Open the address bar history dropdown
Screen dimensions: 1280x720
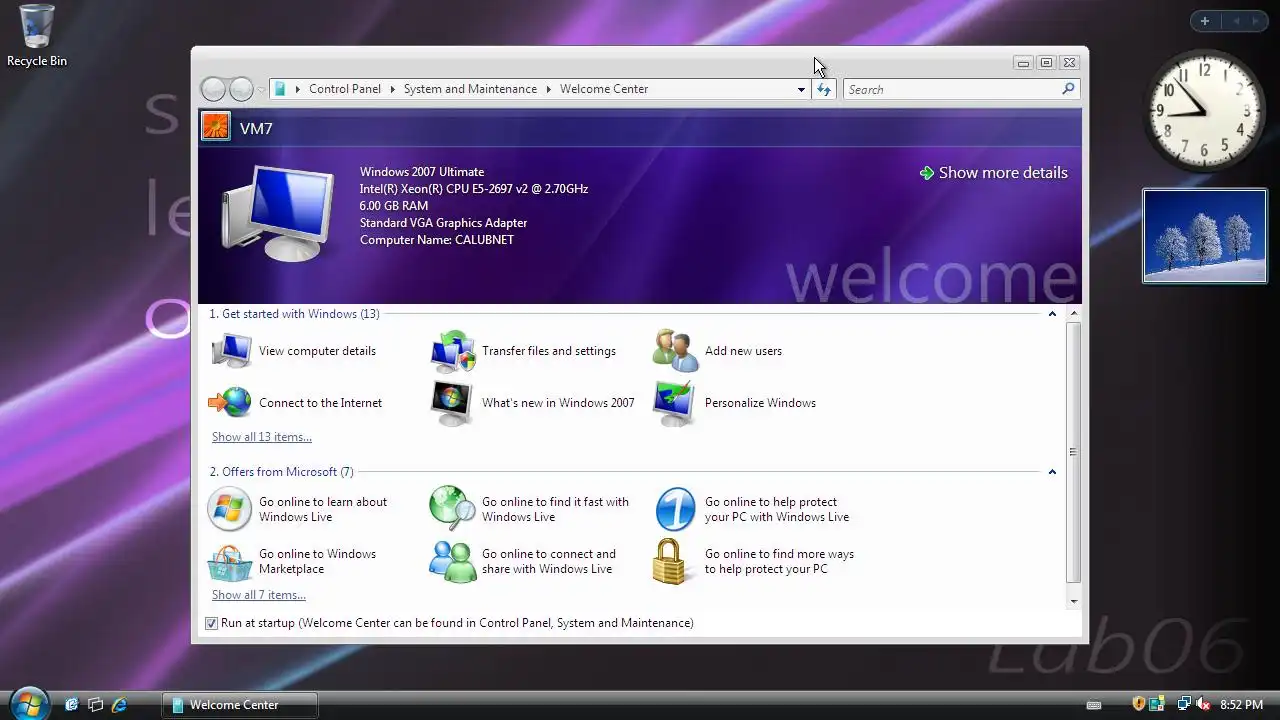point(801,89)
